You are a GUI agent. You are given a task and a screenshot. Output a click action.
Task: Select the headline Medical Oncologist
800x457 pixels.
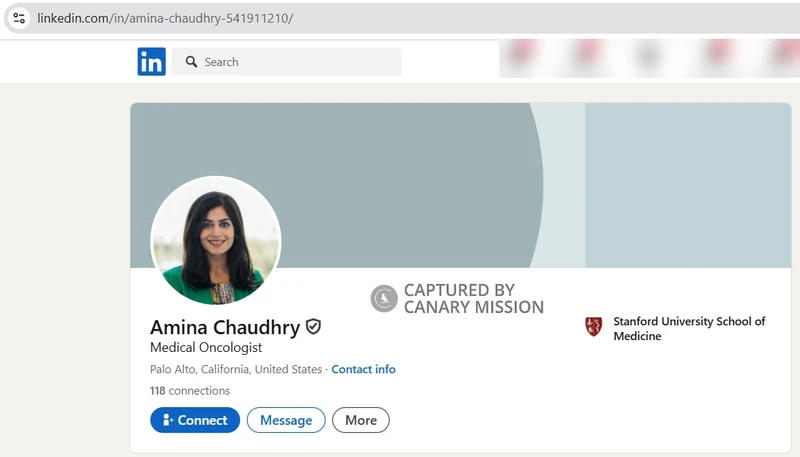[206, 347]
